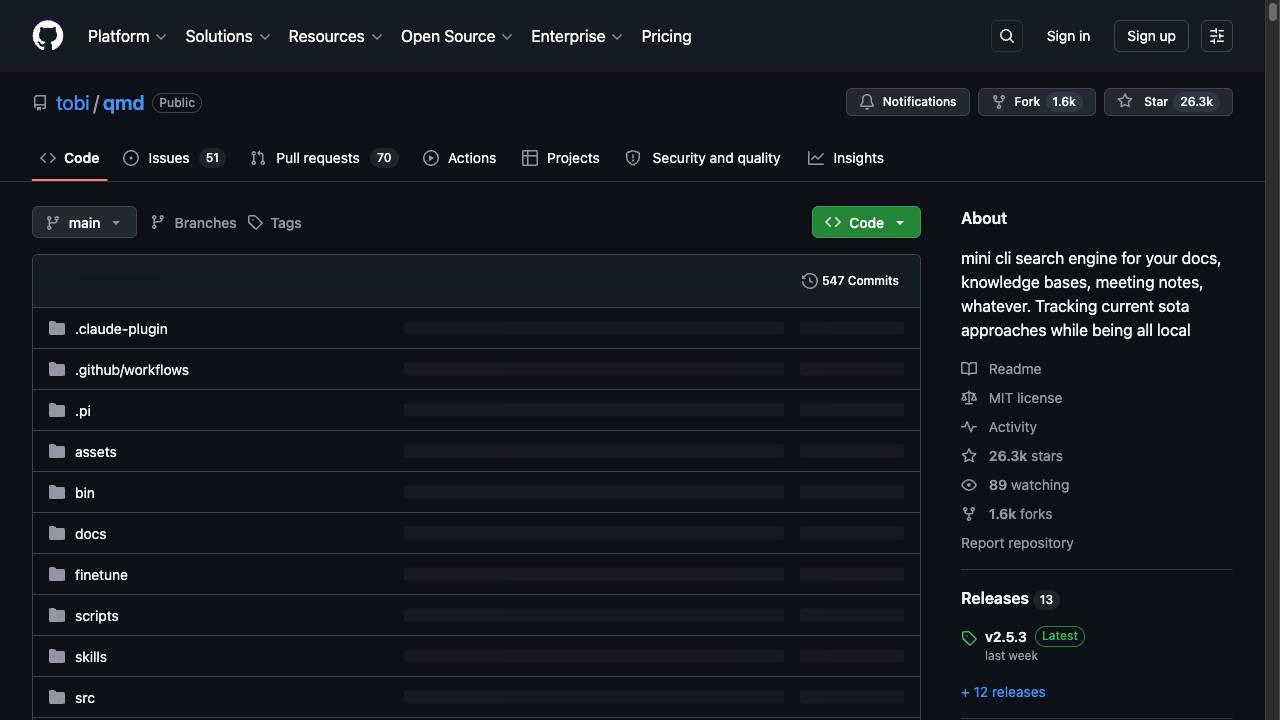Click the tag icon beside Tags
Image resolution: width=1280 pixels, height=720 pixels.
pyautogui.click(x=256, y=223)
